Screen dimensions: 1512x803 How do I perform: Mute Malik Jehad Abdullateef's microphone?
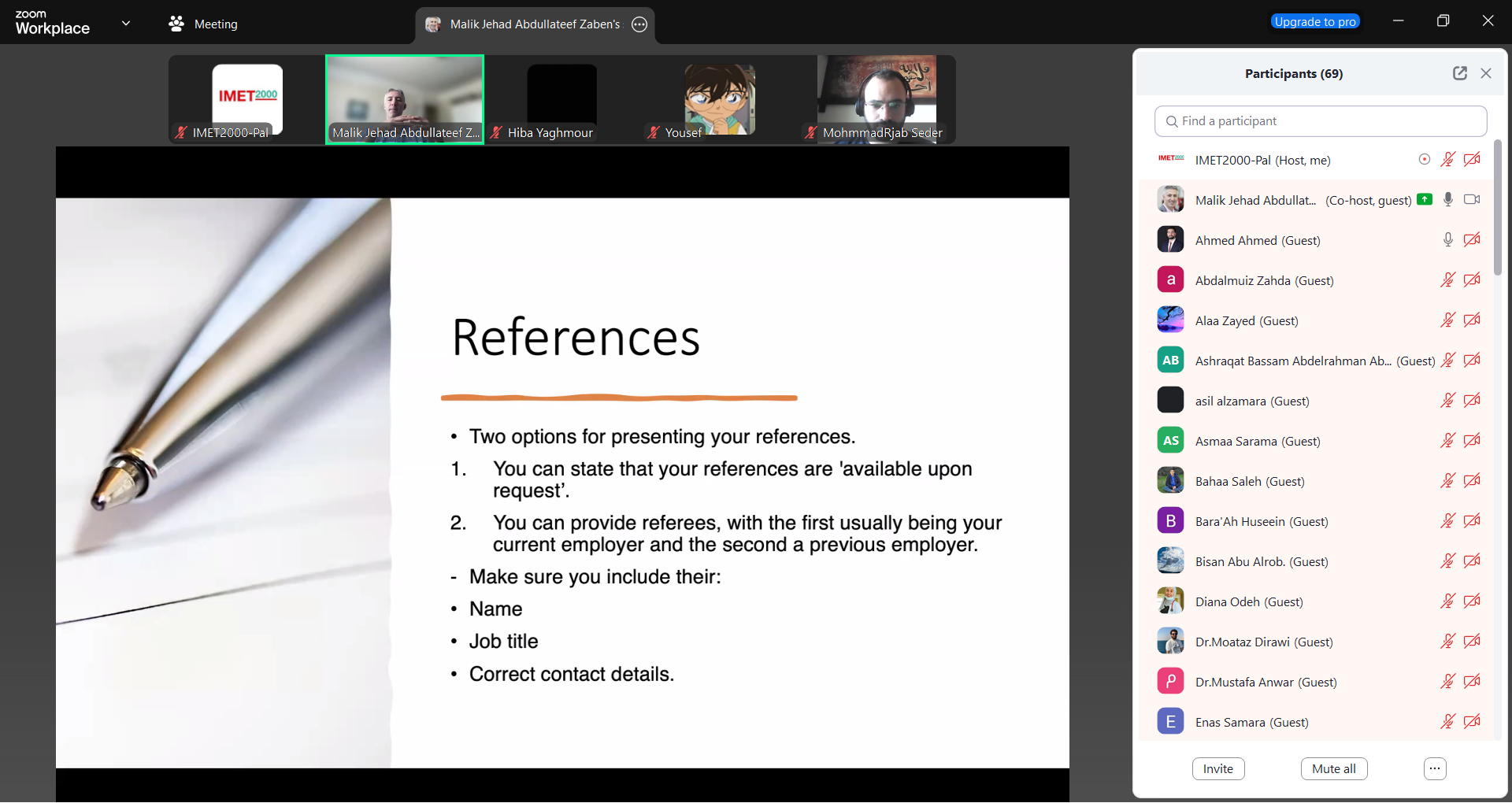click(x=1447, y=200)
